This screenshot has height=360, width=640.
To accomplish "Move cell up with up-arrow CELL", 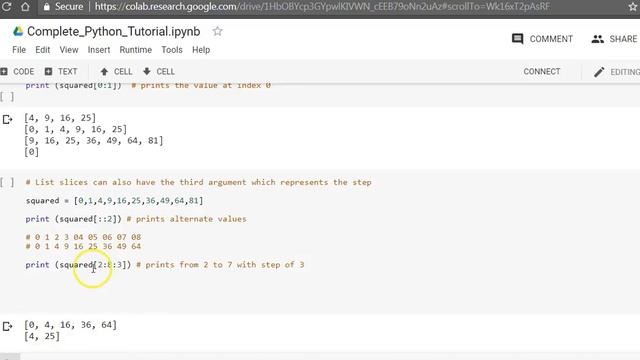I will pyautogui.click(x=116, y=71).
